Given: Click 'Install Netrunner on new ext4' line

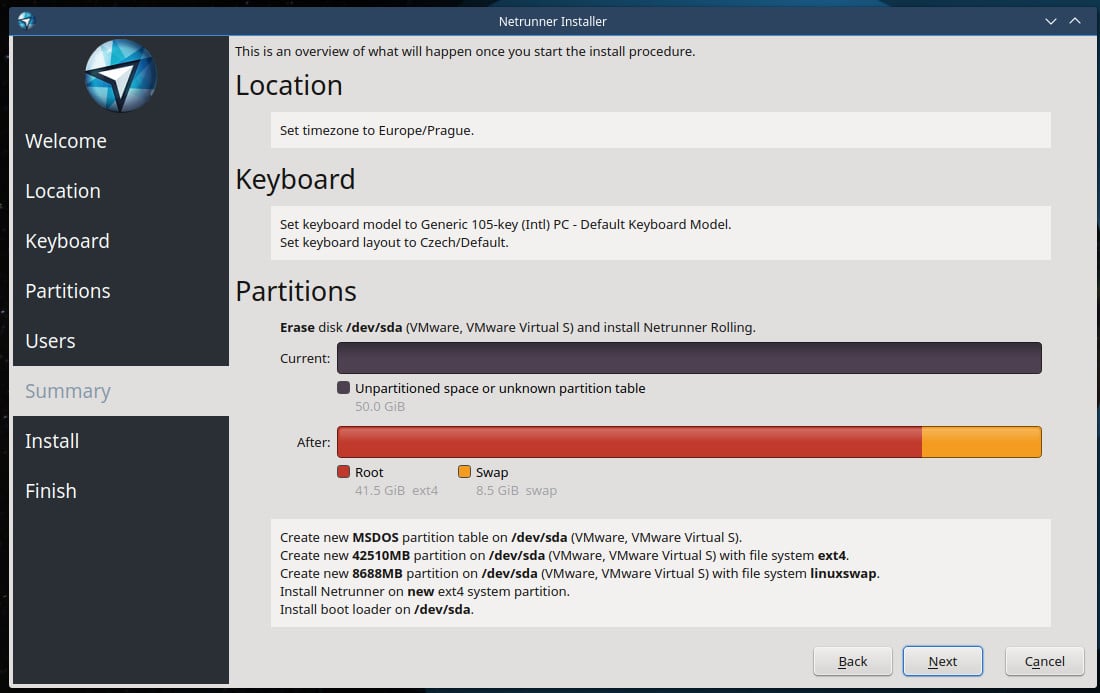Looking at the screenshot, I should point(424,592).
